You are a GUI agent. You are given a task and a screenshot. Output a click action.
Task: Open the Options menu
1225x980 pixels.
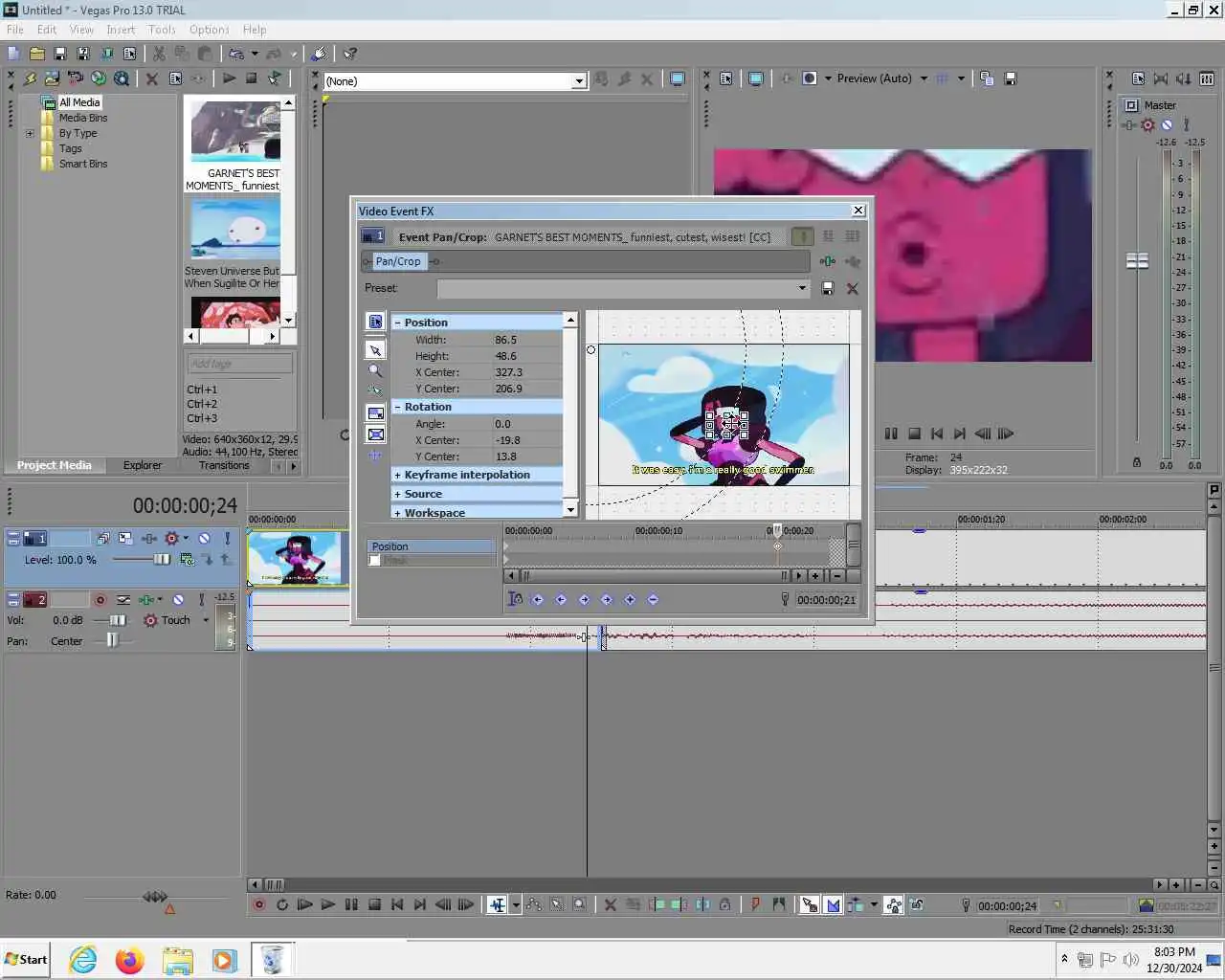pyautogui.click(x=209, y=30)
